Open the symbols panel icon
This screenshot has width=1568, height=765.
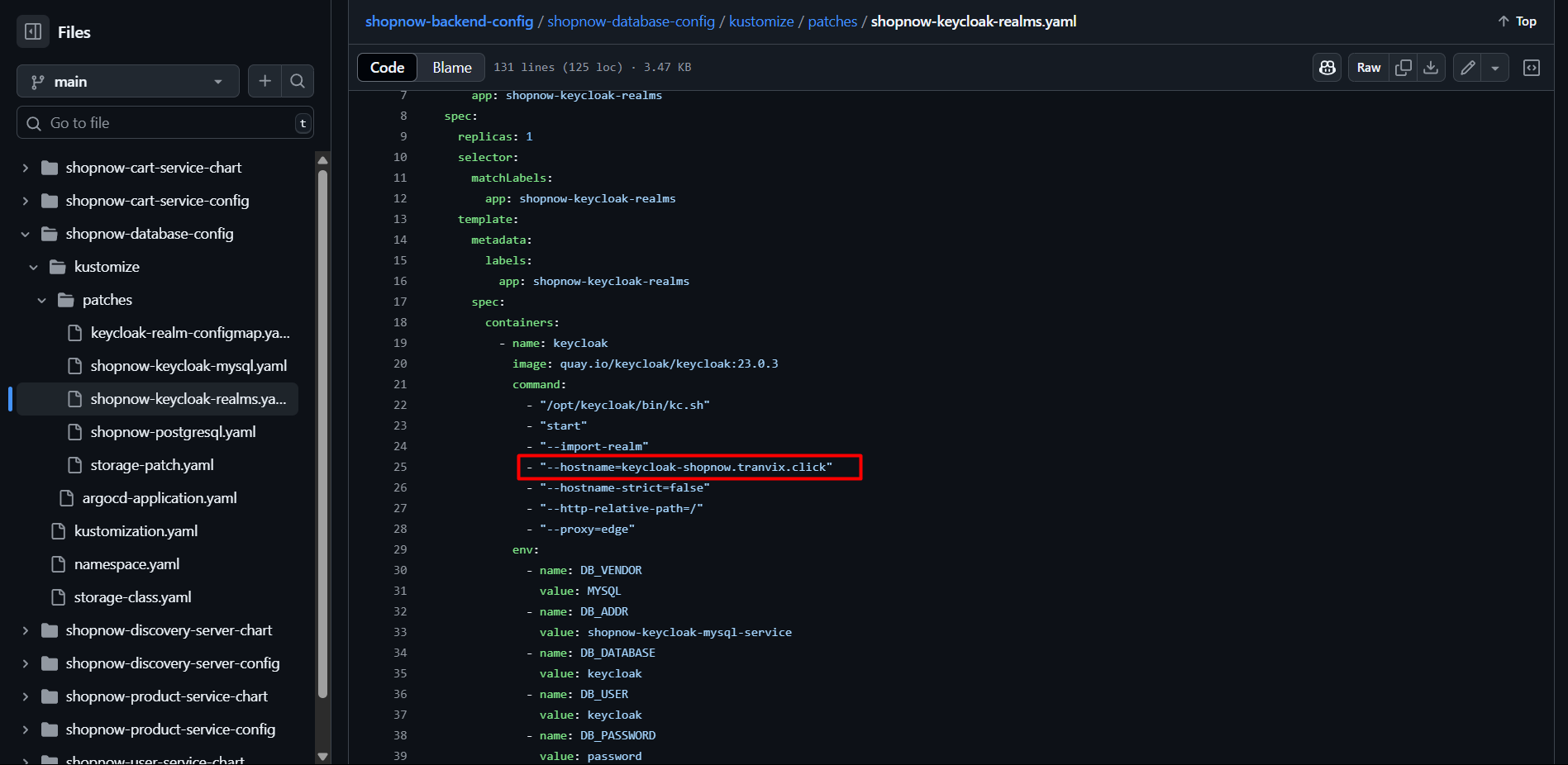click(1532, 68)
